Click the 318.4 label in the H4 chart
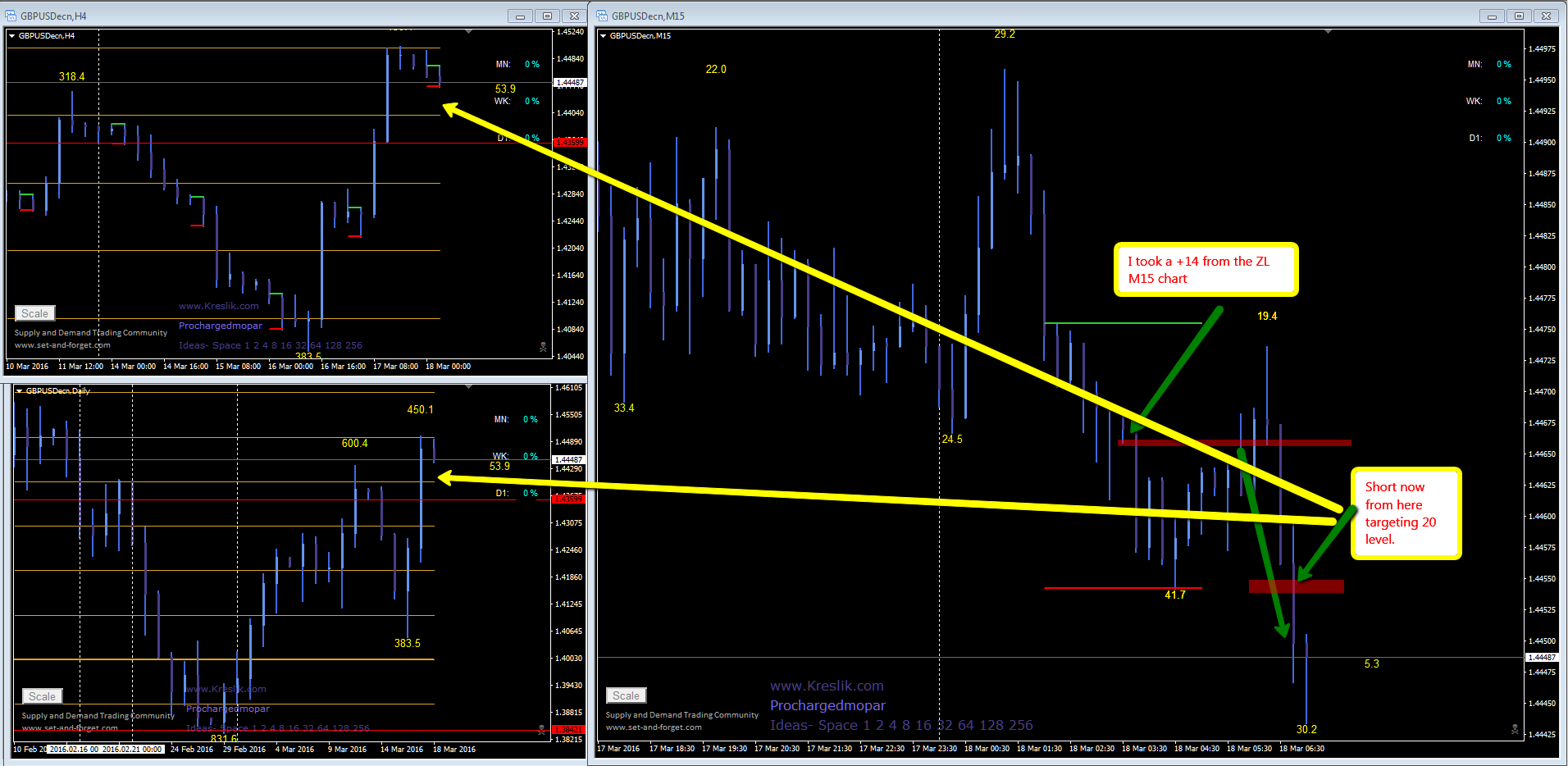Image resolution: width=1568 pixels, height=766 pixels. tap(72, 76)
